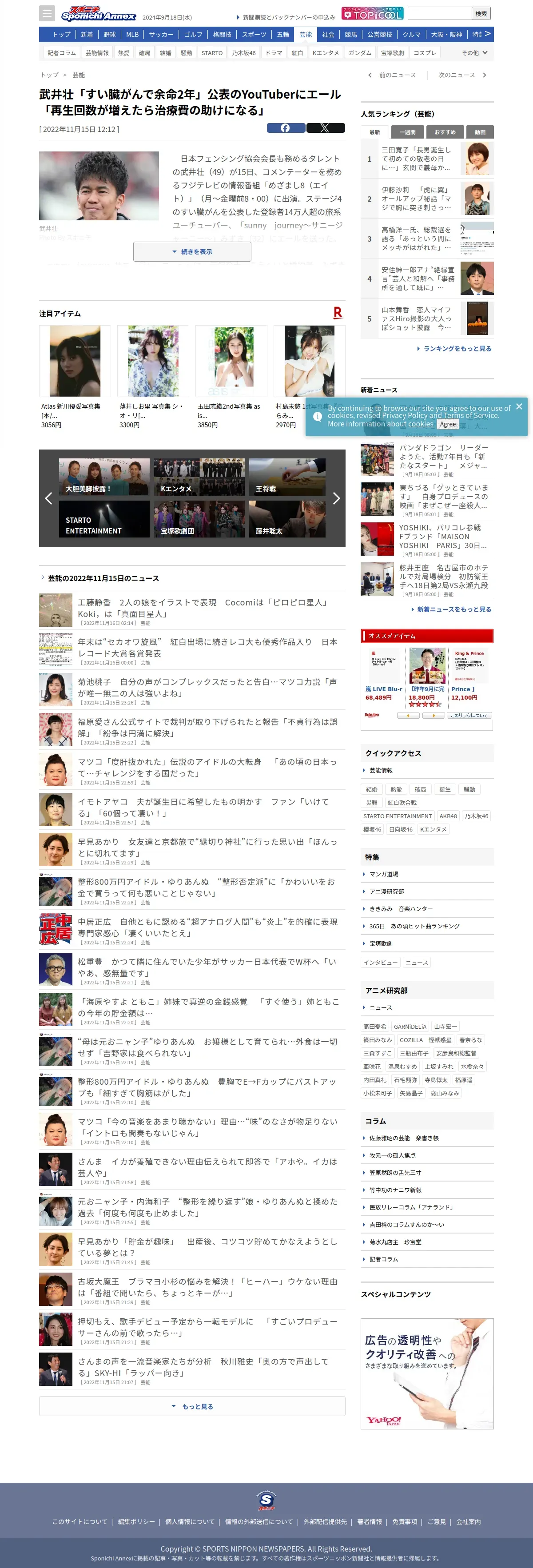The height and width of the screenshot is (1568, 533).
Task: Agree to the cookie policy
Action: pos(448,424)
